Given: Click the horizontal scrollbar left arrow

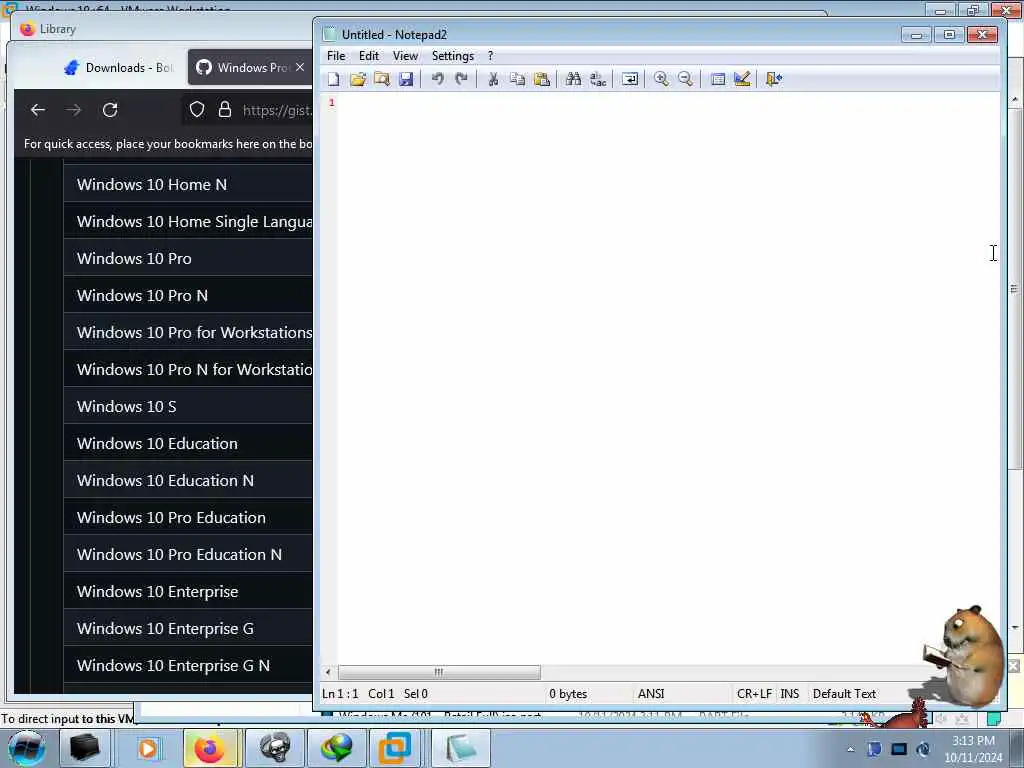Looking at the screenshot, I should click(328, 672).
